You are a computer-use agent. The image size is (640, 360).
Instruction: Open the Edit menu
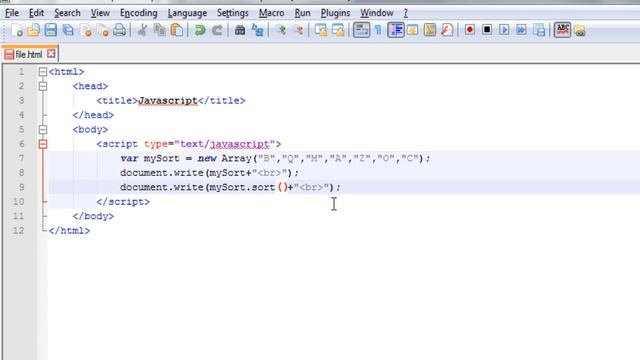coord(36,13)
